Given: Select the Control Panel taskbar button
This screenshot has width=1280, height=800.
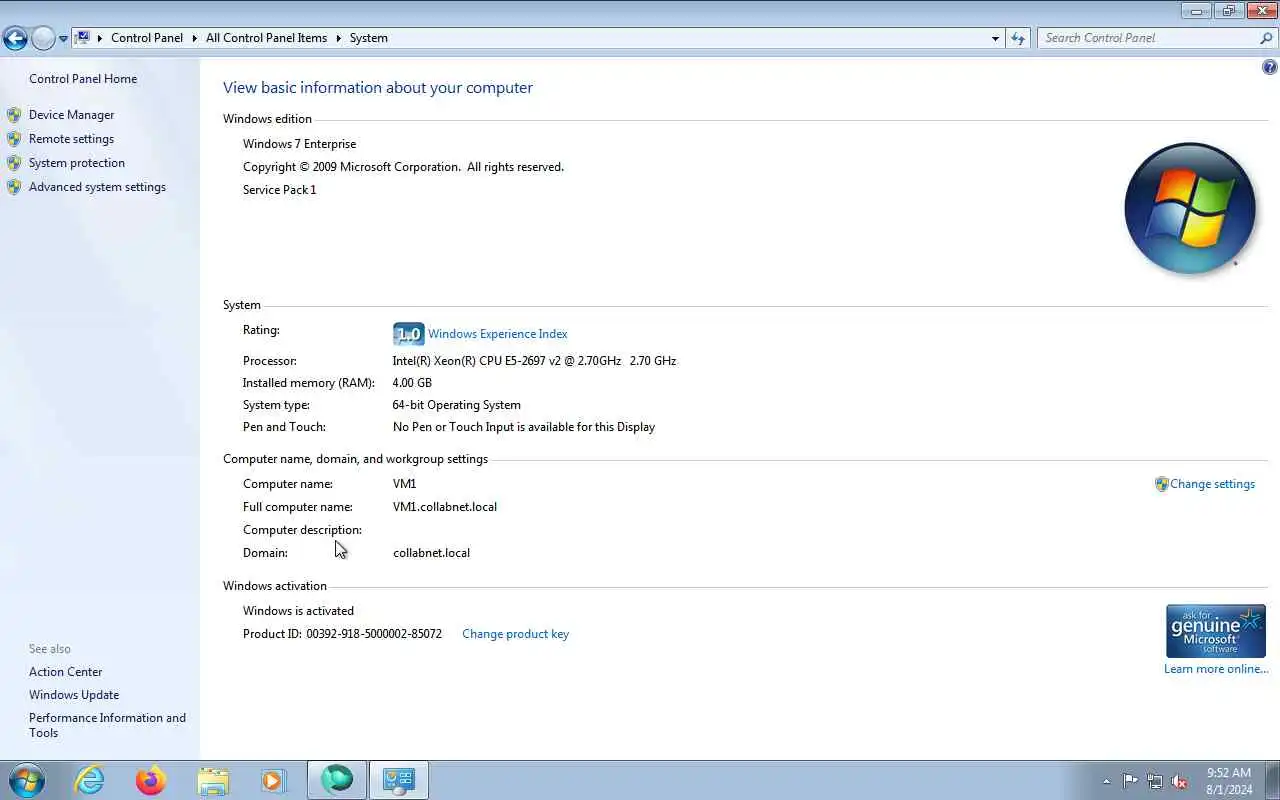Looking at the screenshot, I should click(x=399, y=780).
